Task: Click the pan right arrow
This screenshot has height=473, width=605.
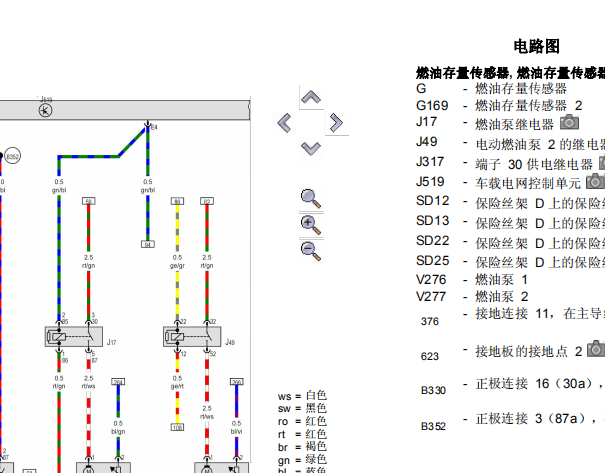Action: [336, 123]
